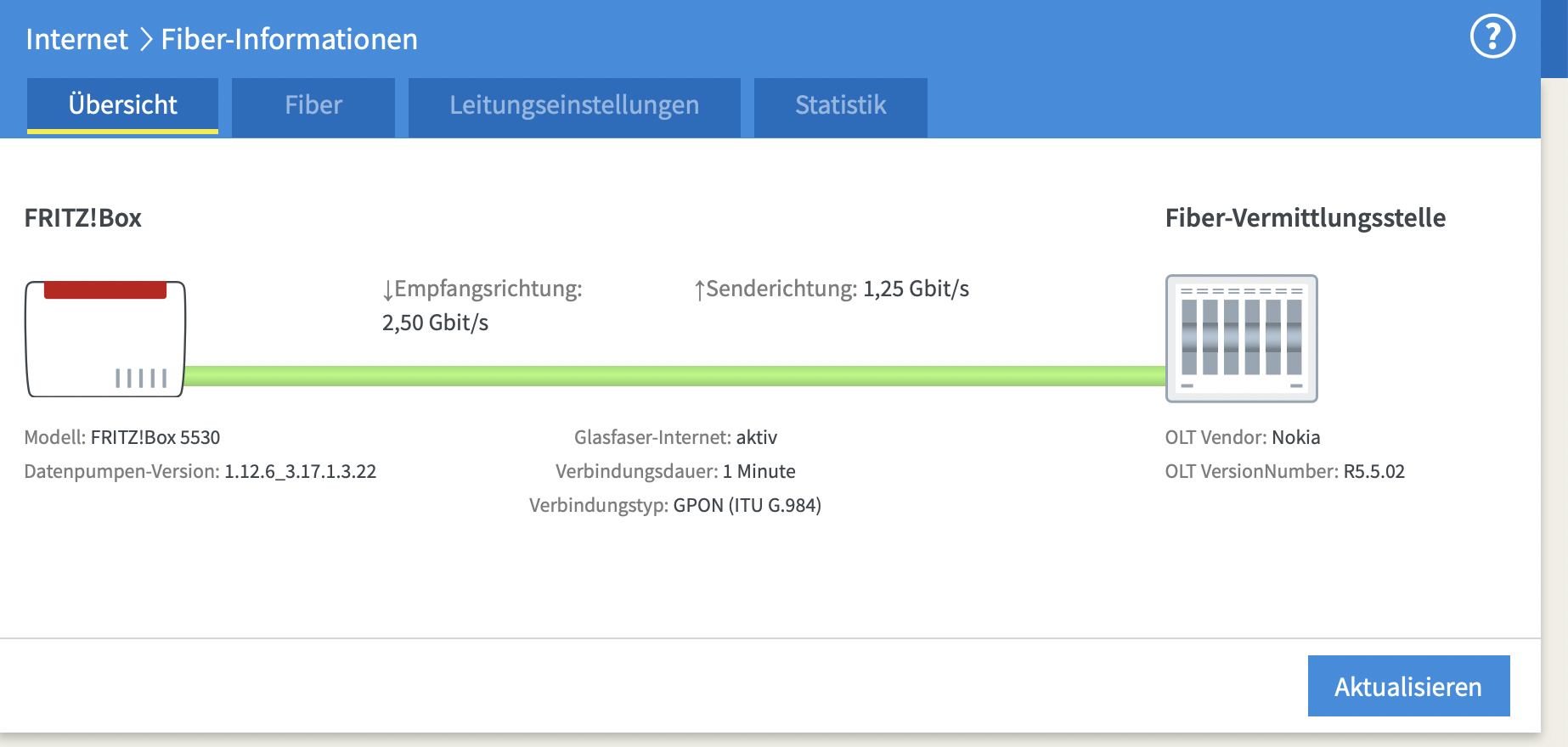
Task: Click the 2,50 Gbit/s downstream value
Action: pos(435,323)
